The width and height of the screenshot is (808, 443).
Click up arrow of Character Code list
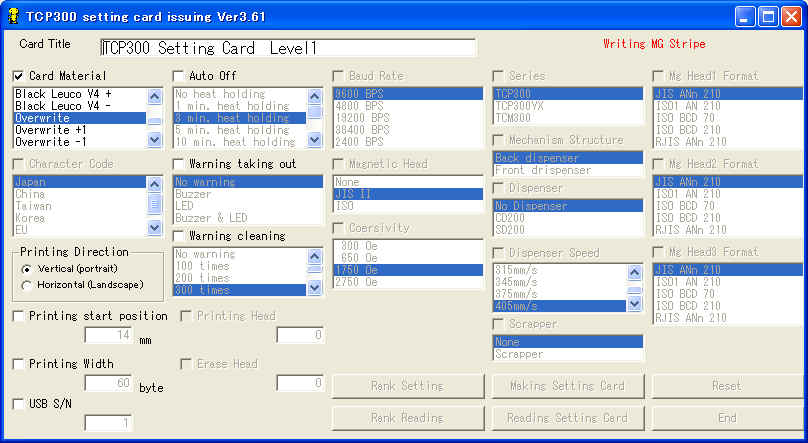coord(154,183)
